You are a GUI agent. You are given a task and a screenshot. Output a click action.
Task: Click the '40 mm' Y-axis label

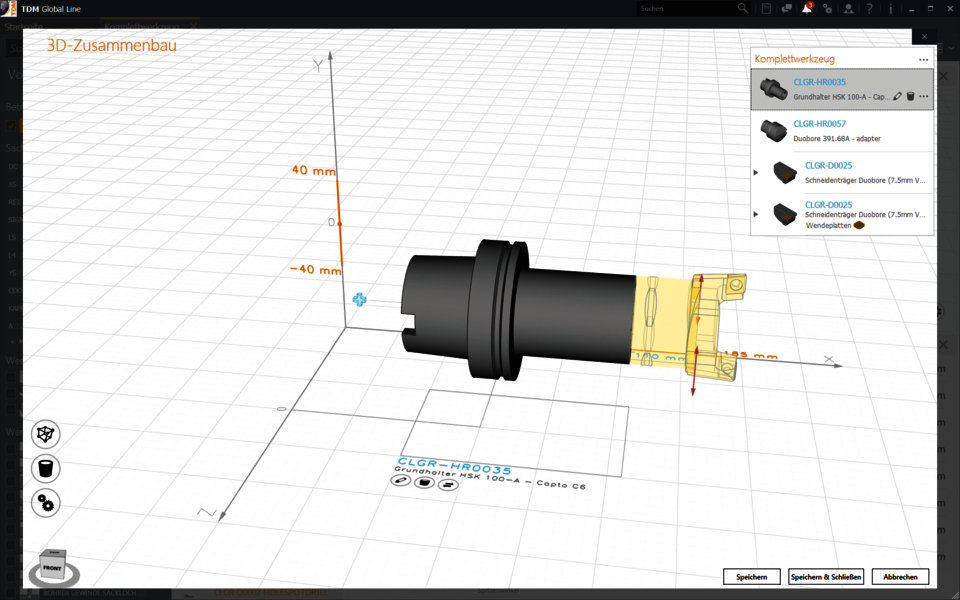pos(313,170)
